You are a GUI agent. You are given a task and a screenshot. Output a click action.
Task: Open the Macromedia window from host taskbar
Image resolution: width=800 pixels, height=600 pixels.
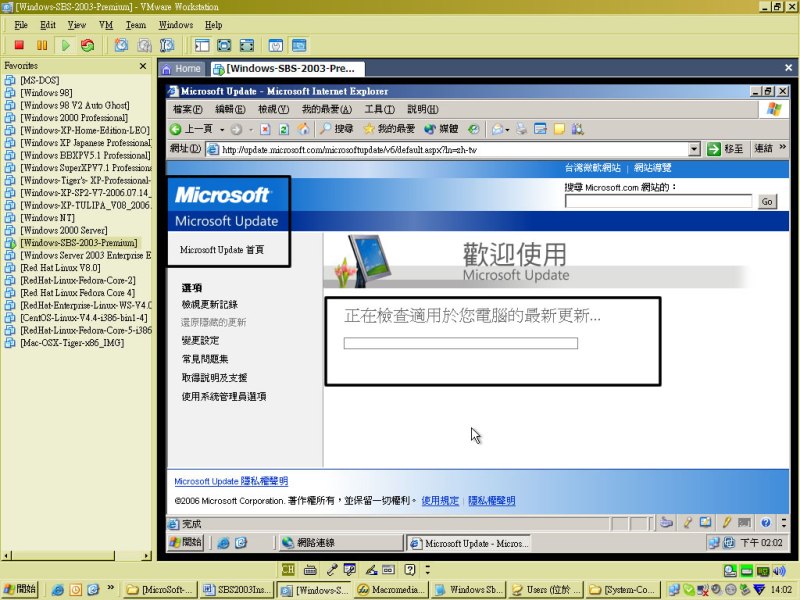[x=391, y=590]
